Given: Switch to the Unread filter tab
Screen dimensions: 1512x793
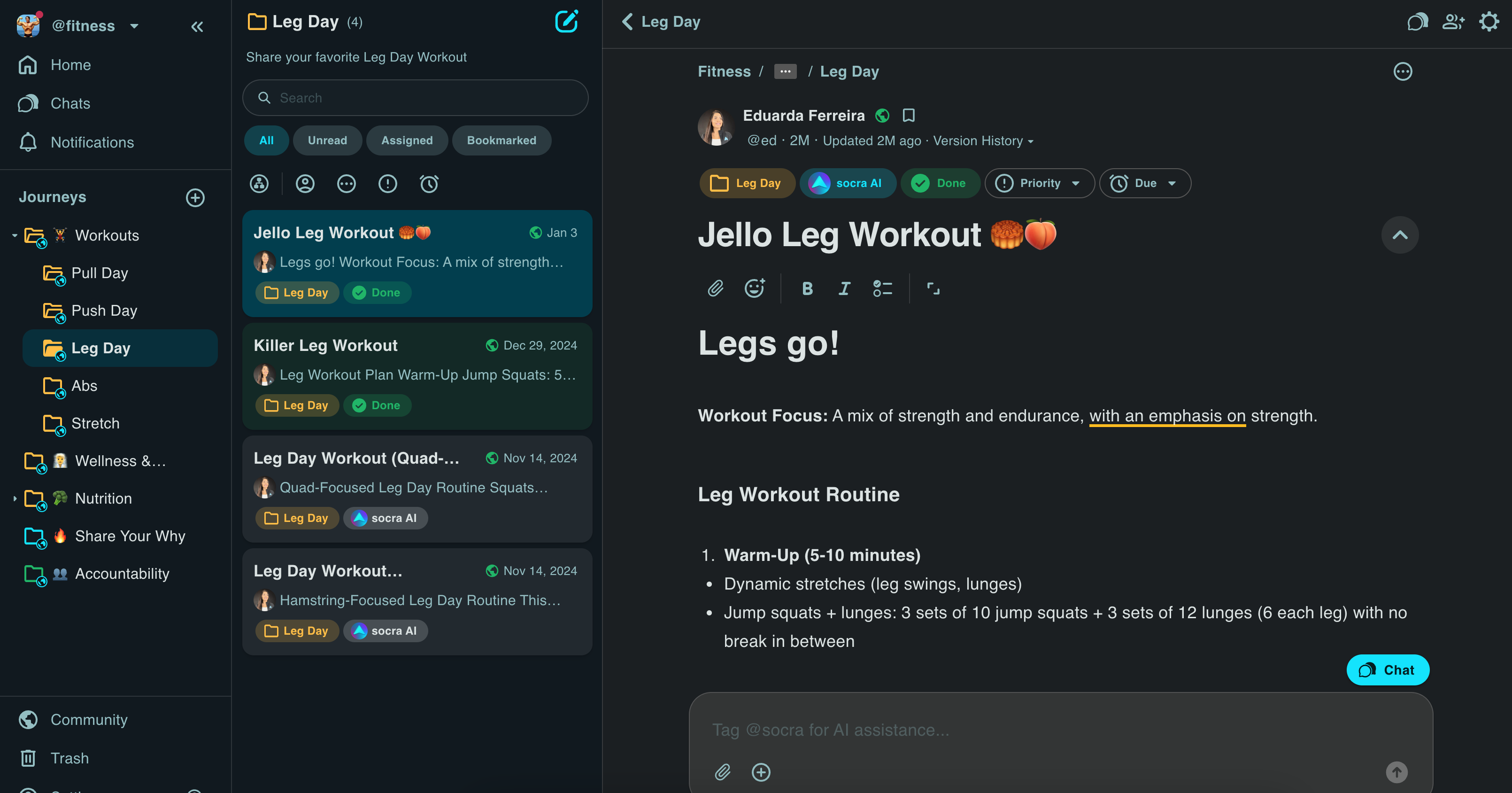Looking at the screenshot, I should point(327,140).
